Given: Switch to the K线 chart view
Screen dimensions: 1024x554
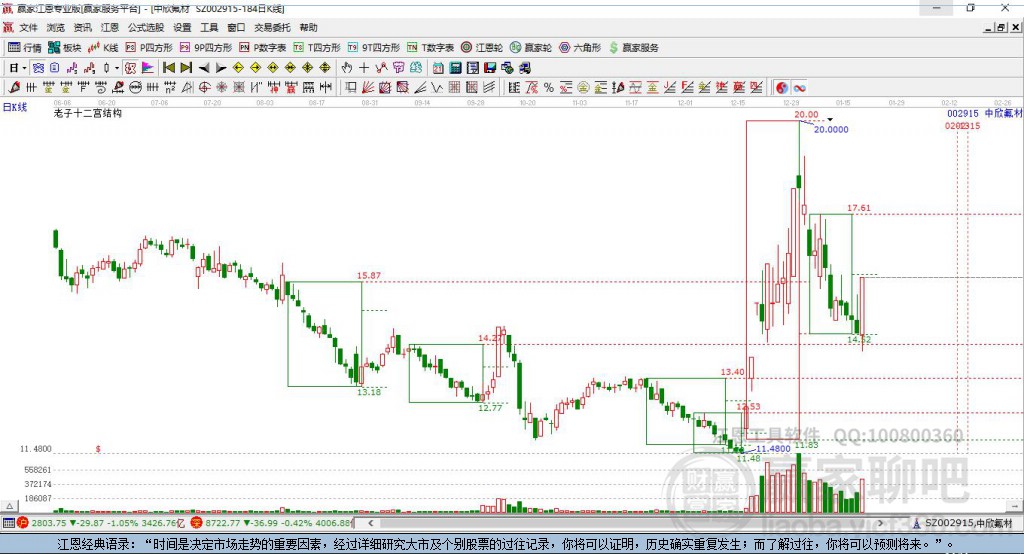Looking at the screenshot, I should [103, 48].
